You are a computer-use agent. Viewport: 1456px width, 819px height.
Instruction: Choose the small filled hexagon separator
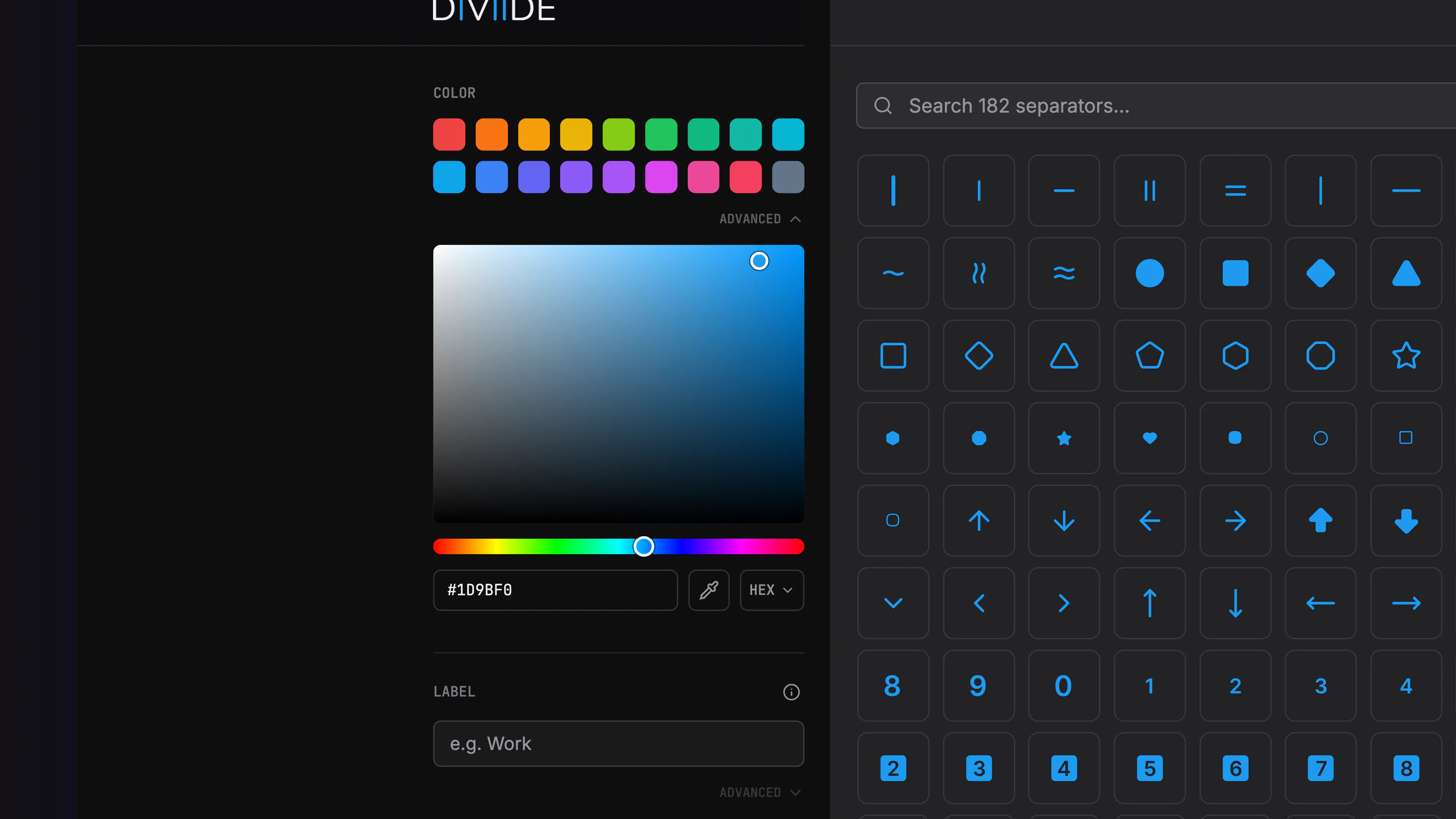tap(893, 438)
